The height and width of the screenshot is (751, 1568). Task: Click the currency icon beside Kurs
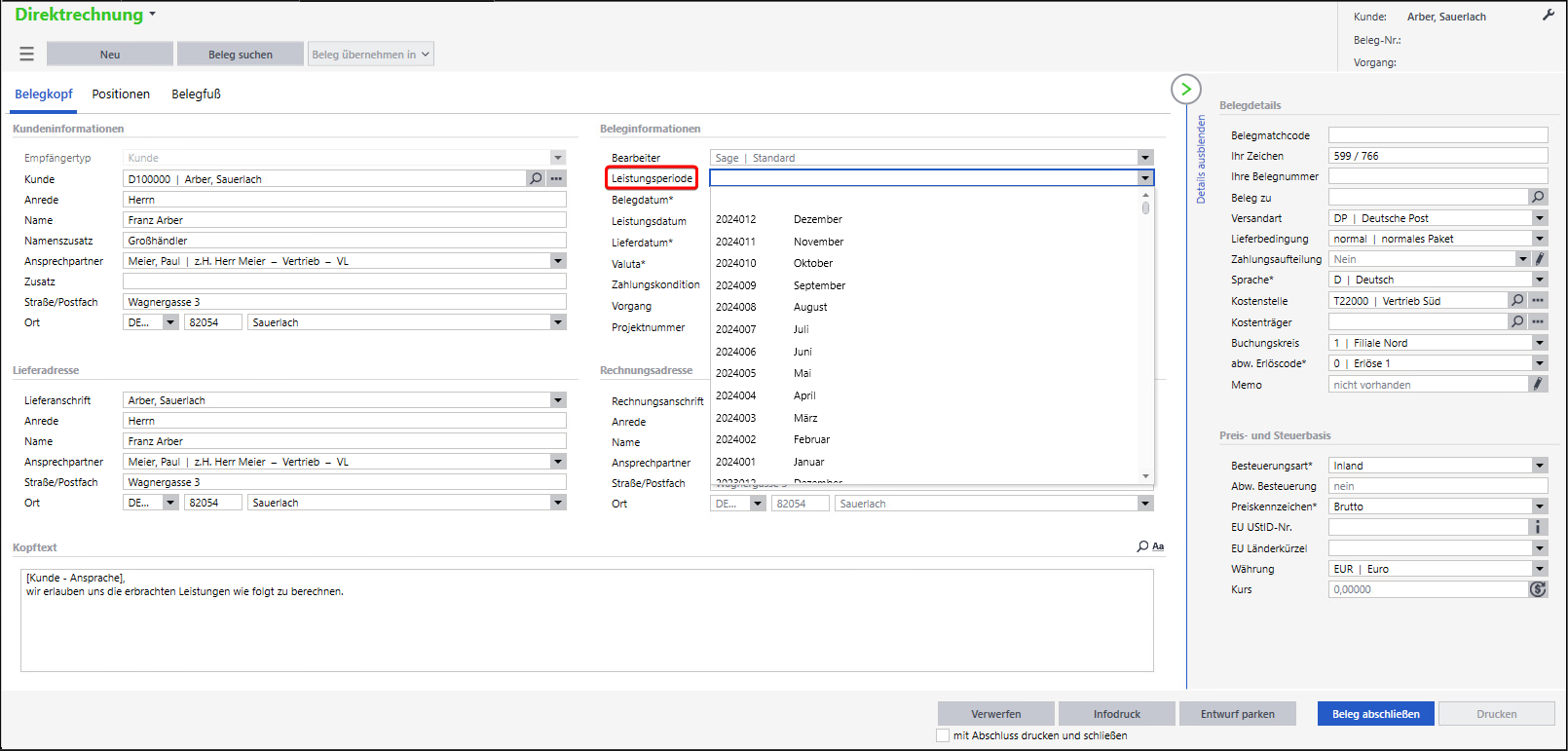tap(1539, 589)
